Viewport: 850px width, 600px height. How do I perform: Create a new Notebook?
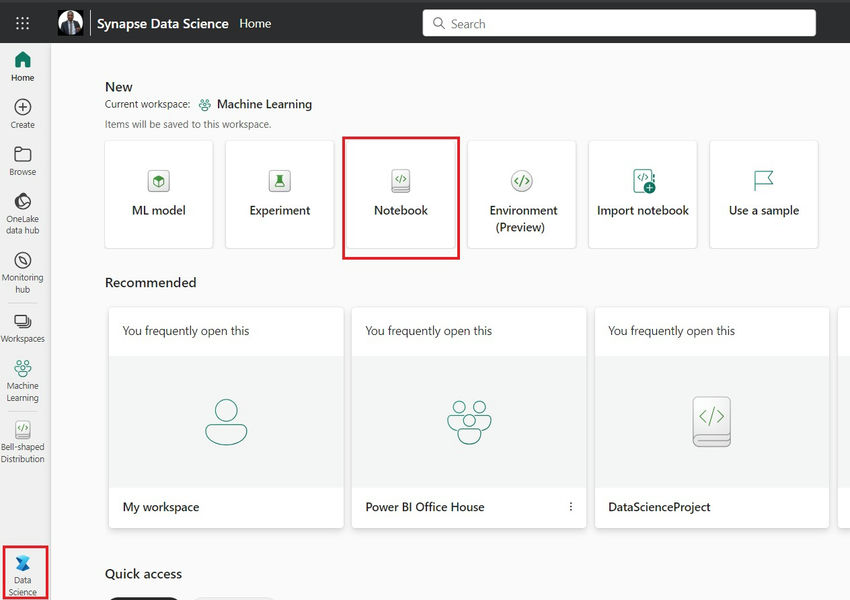pos(401,194)
